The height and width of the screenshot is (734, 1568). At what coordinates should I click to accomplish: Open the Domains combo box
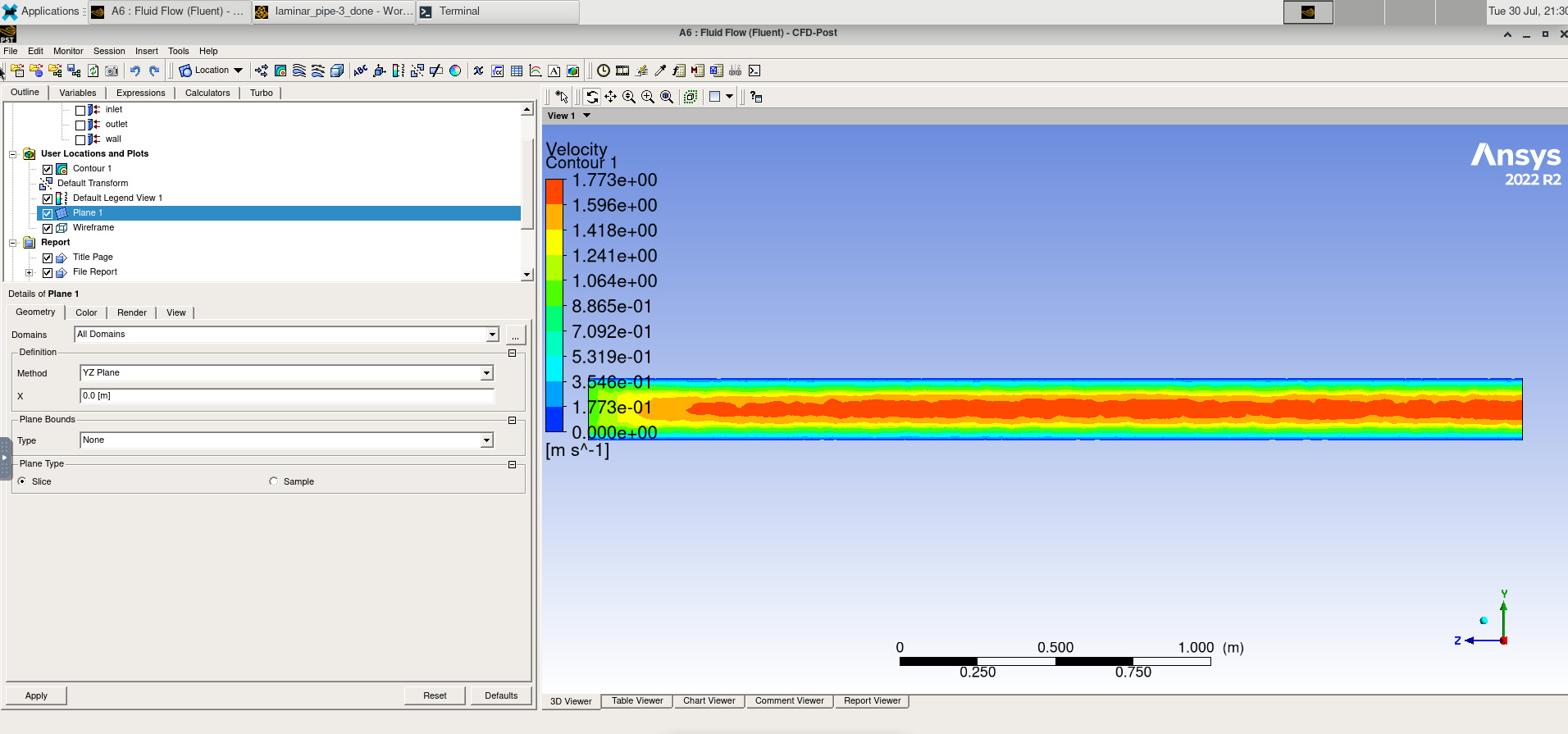[287, 334]
